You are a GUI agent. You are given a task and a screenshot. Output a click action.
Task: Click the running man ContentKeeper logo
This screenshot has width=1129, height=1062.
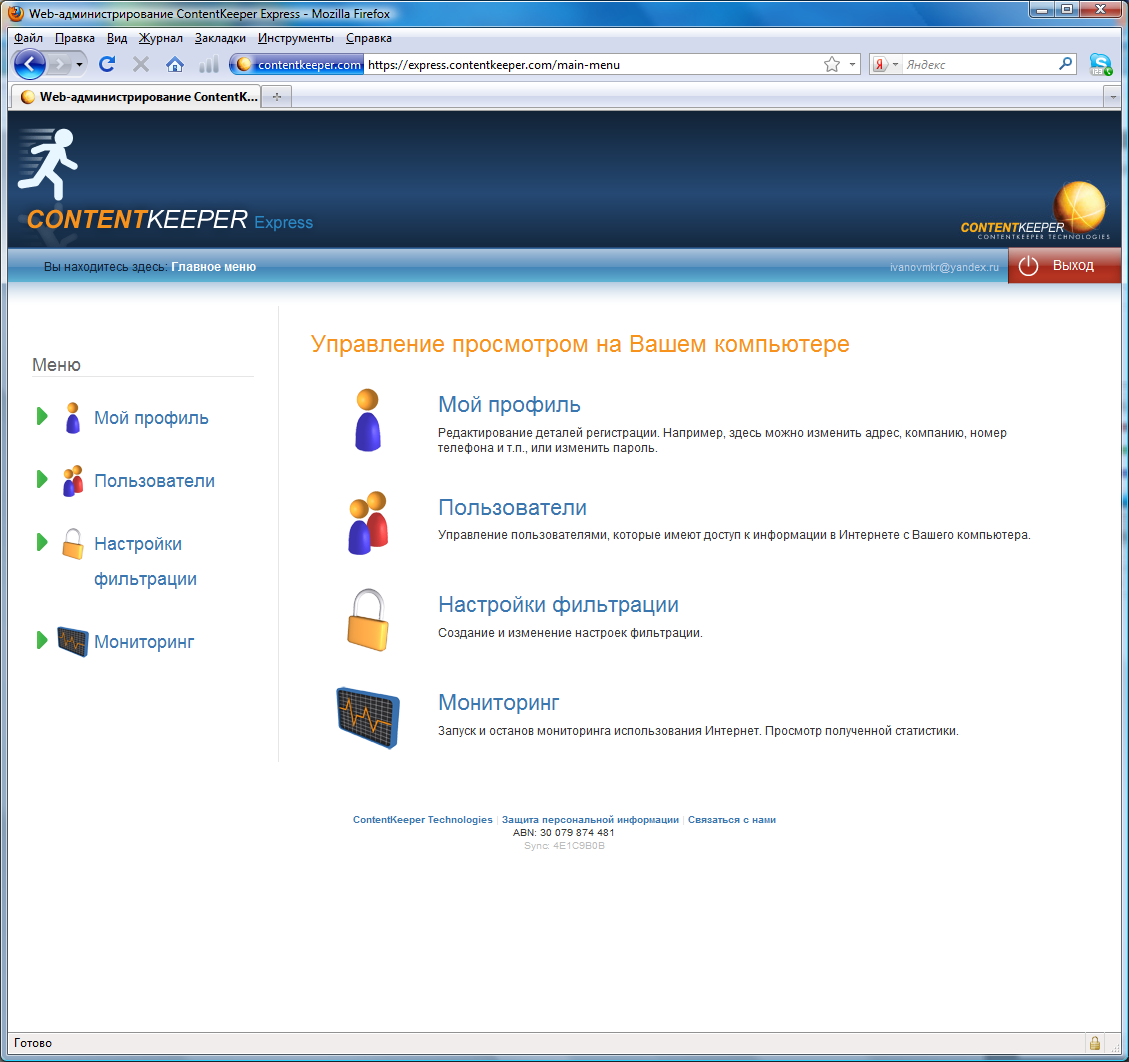tap(48, 164)
